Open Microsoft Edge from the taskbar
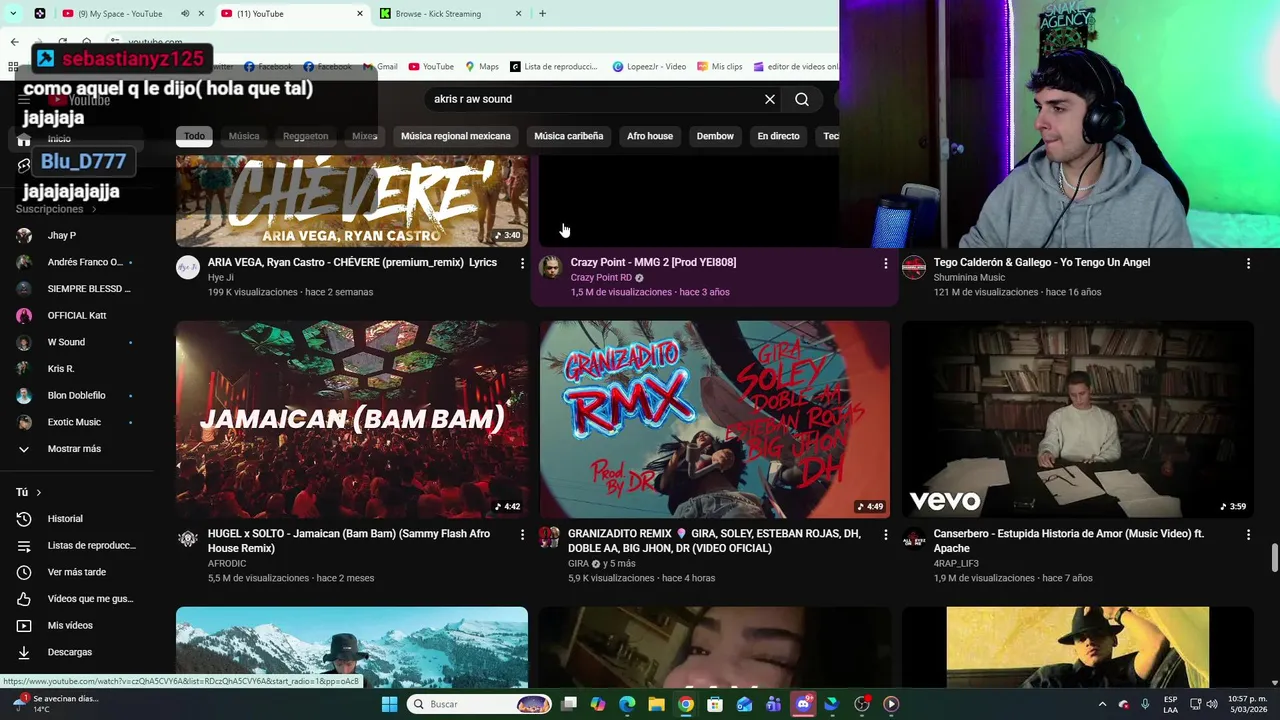Viewport: 1280px width, 720px height. coord(627,704)
